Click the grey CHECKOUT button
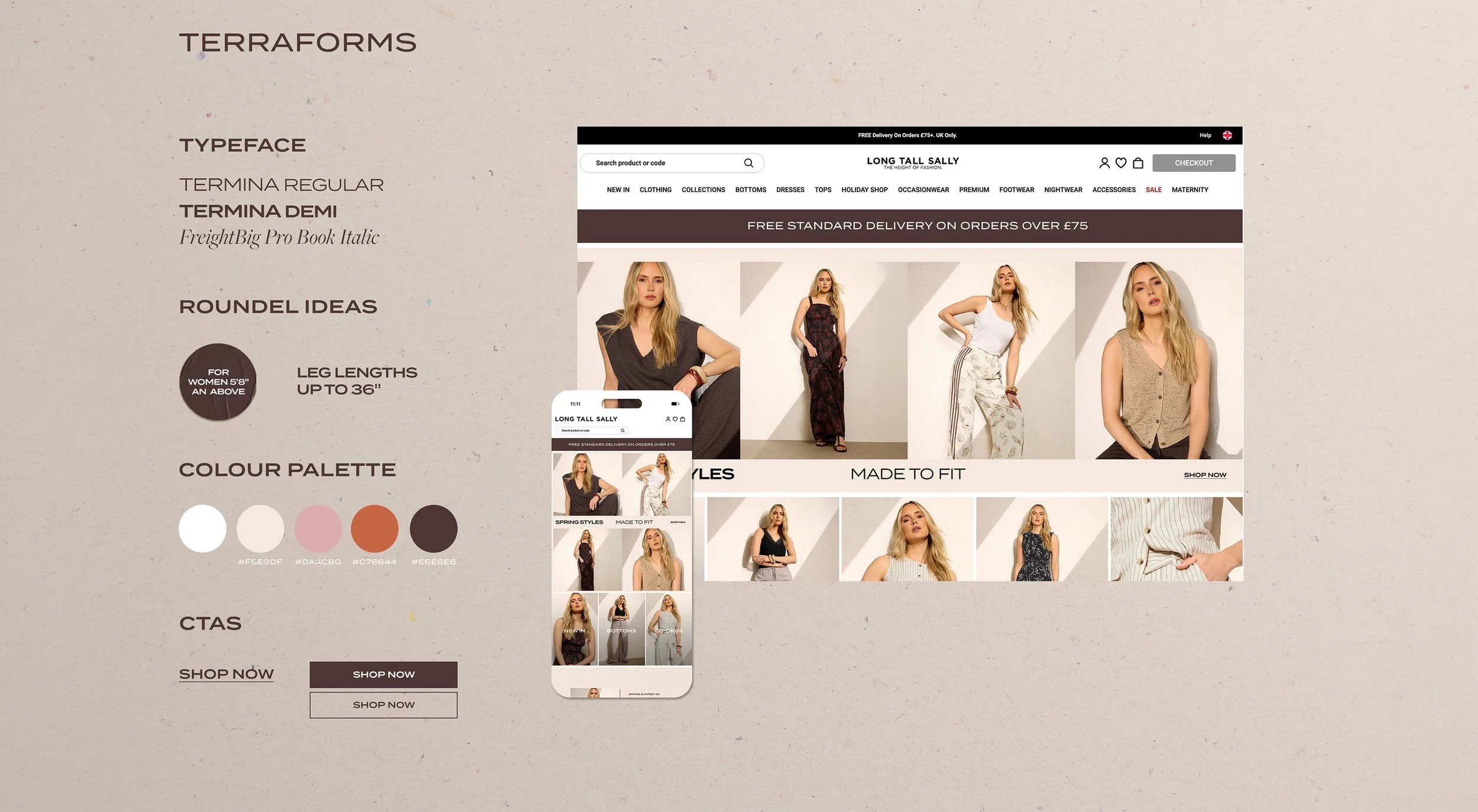Screen dimensions: 1478x812 tap(1193, 163)
